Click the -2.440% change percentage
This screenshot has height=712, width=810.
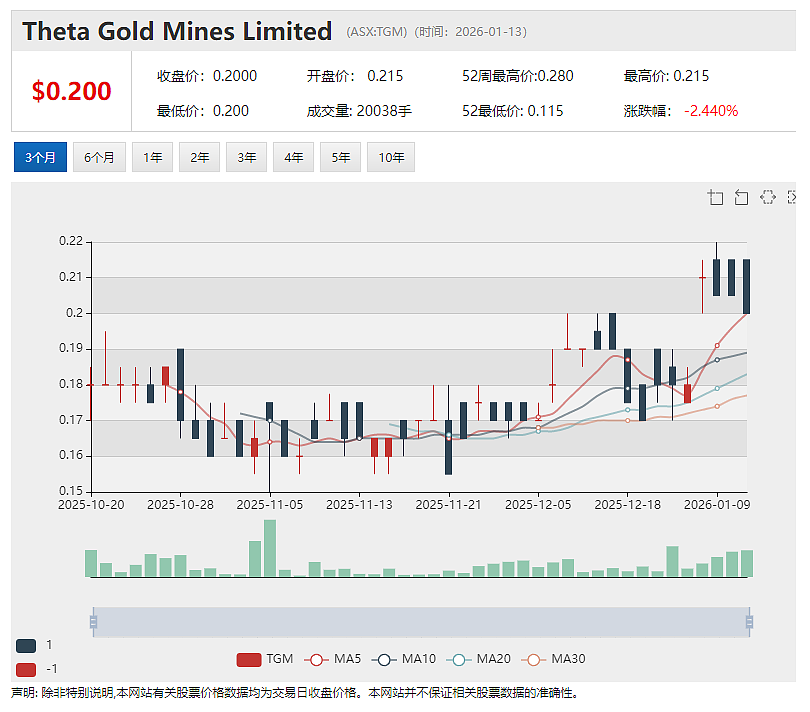[711, 111]
